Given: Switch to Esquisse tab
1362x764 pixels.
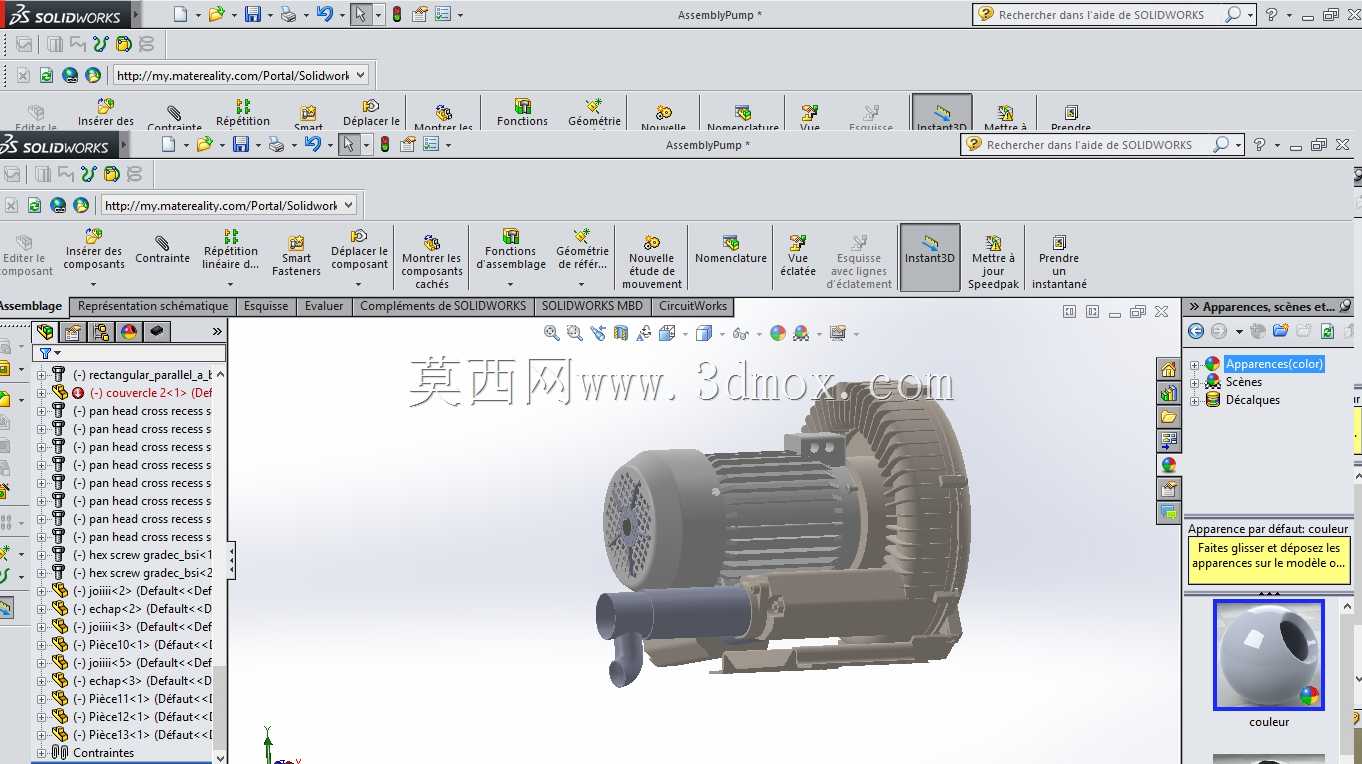Looking at the screenshot, I should click(x=266, y=306).
